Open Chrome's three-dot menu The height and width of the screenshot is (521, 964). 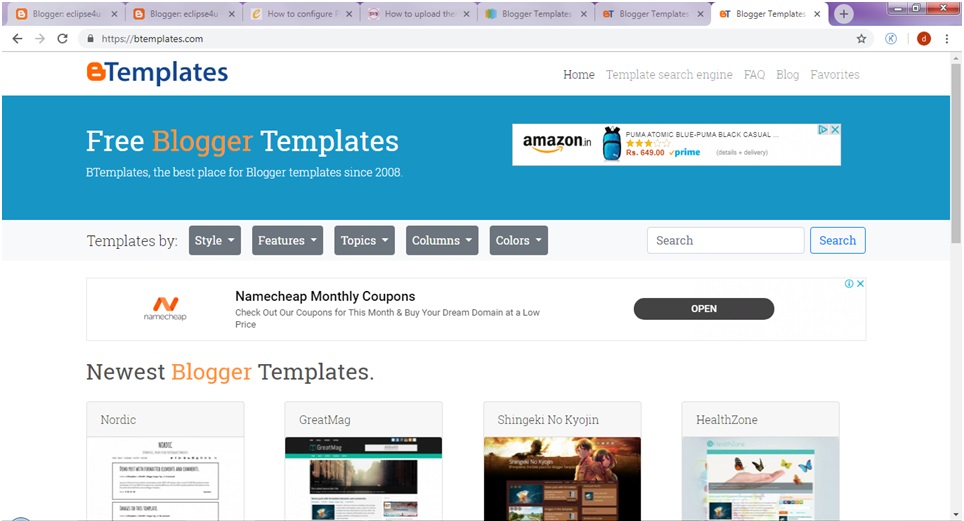pyautogui.click(x=947, y=39)
